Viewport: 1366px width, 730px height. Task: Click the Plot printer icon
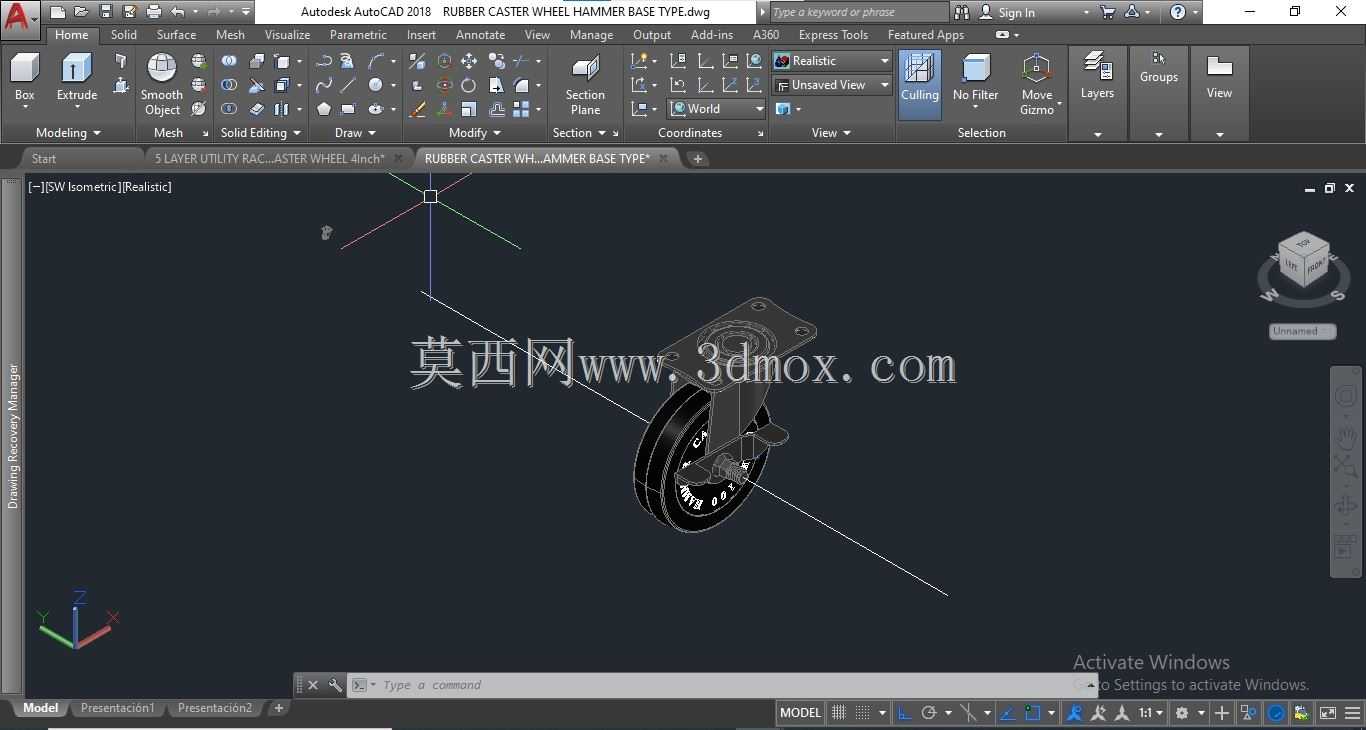(154, 12)
